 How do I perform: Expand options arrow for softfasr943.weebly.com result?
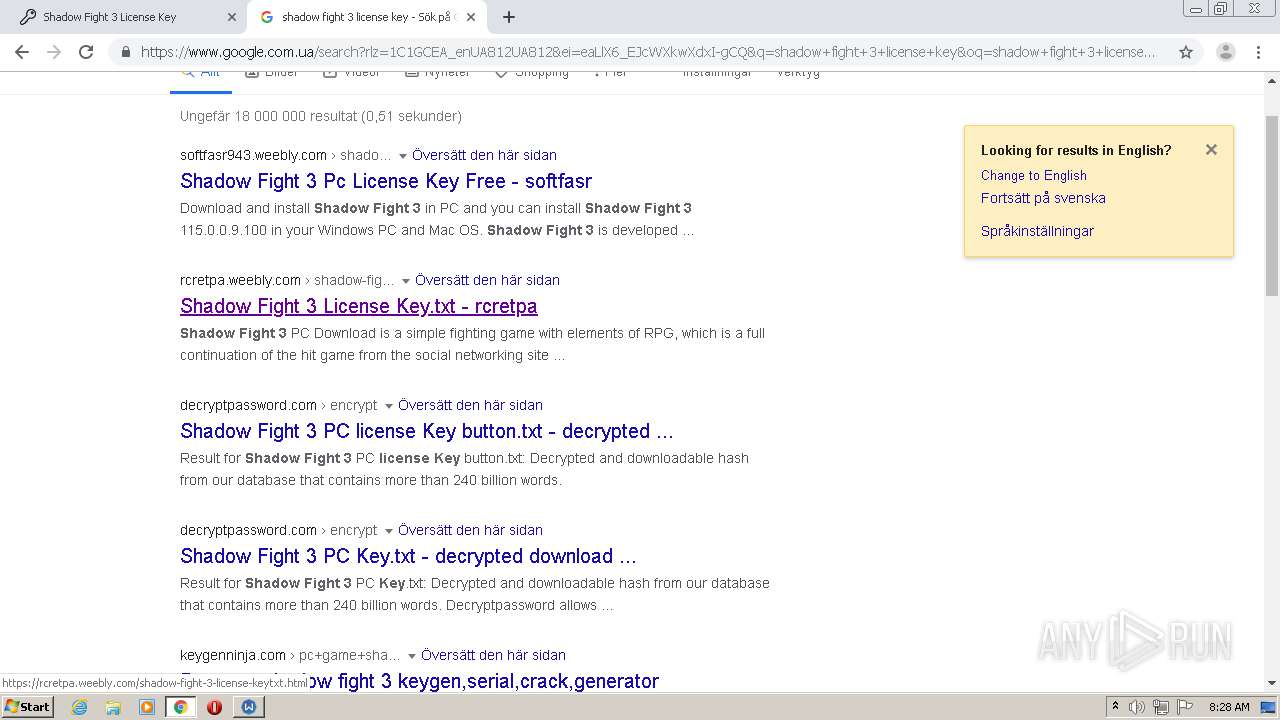click(x=403, y=156)
